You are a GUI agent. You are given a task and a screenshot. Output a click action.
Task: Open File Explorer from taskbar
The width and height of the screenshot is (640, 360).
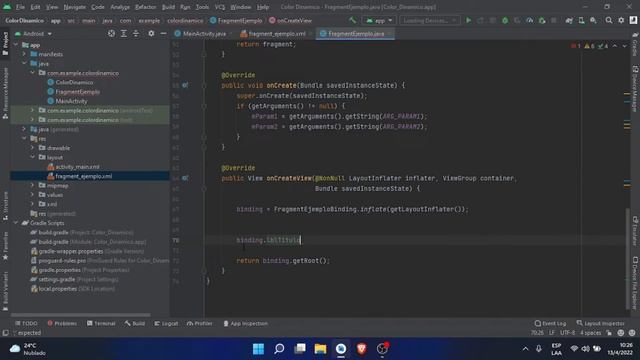(x=320, y=349)
